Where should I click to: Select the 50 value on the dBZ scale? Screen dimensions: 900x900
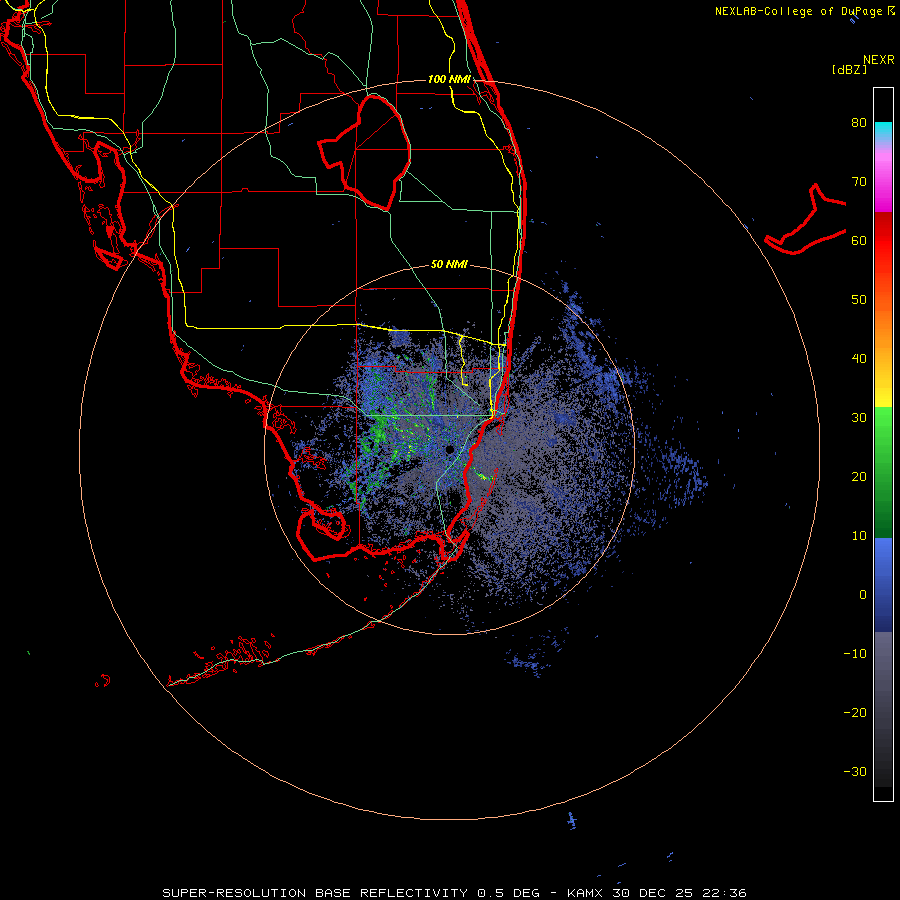pyautogui.click(x=859, y=300)
